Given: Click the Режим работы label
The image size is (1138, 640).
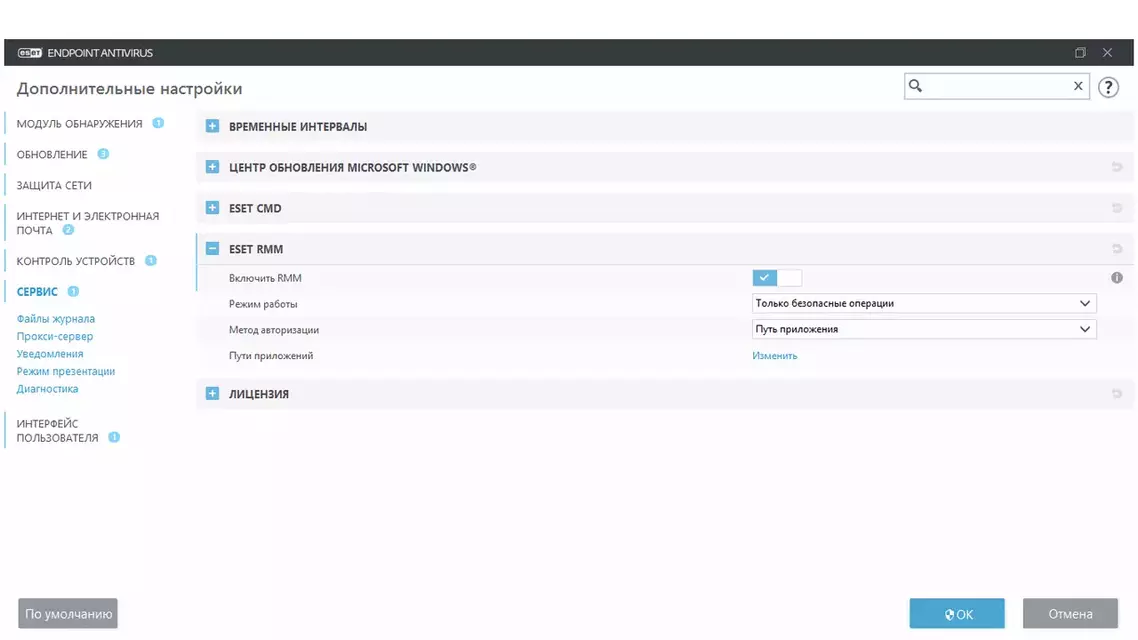Looking at the screenshot, I should (x=263, y=304).
